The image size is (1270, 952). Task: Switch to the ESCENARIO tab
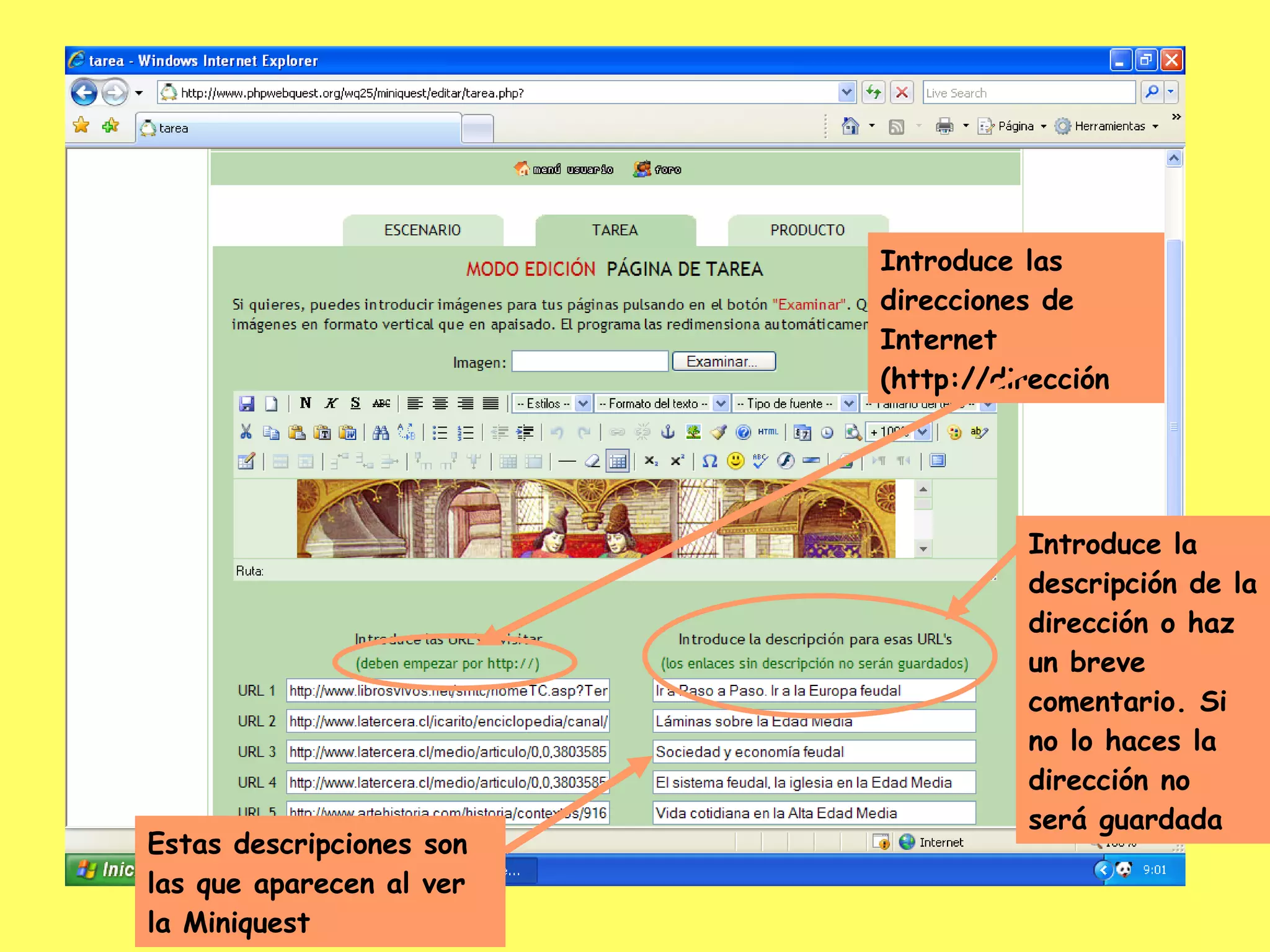(423, 230)
